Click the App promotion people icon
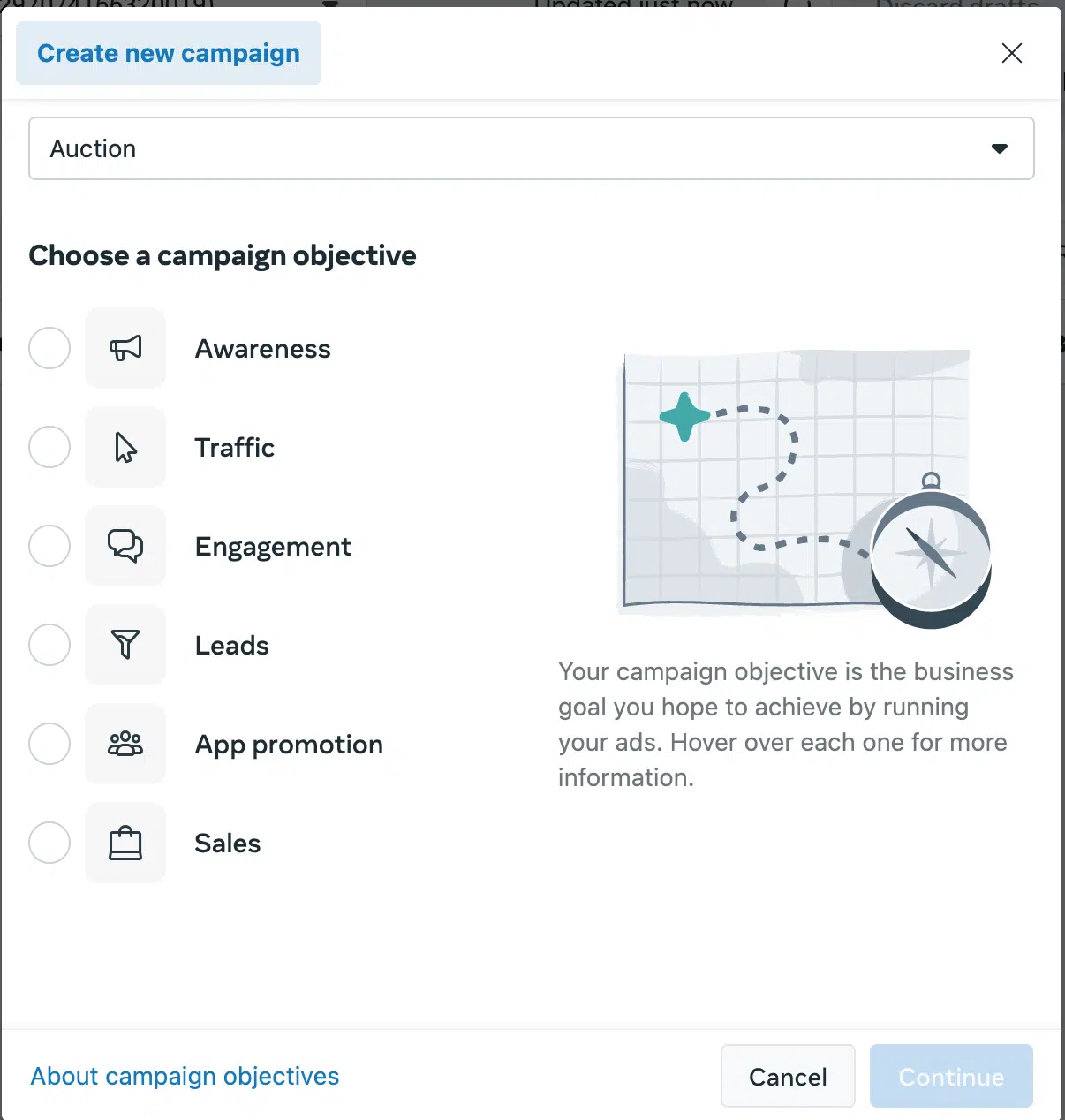The height and width of the screenshot is (1120, 1065). [125, 744]
